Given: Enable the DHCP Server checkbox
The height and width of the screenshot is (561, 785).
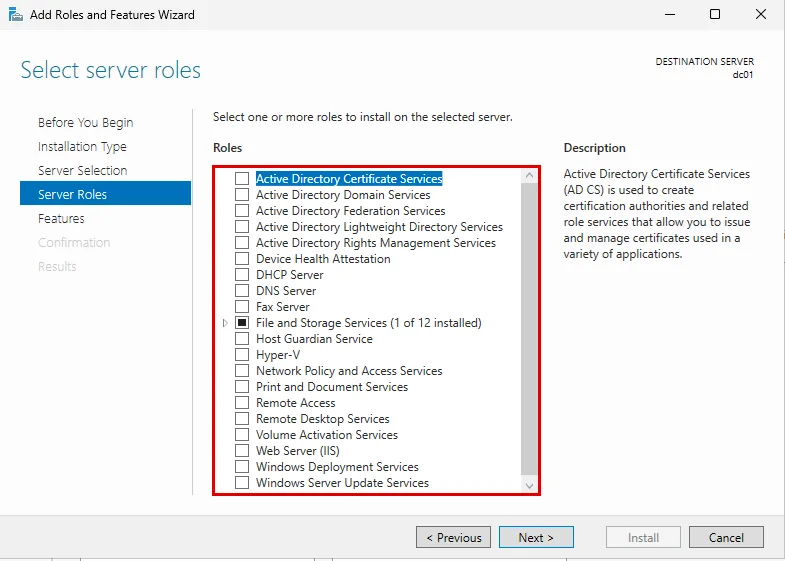Looking at the screenshot, I should pos(242,275).
